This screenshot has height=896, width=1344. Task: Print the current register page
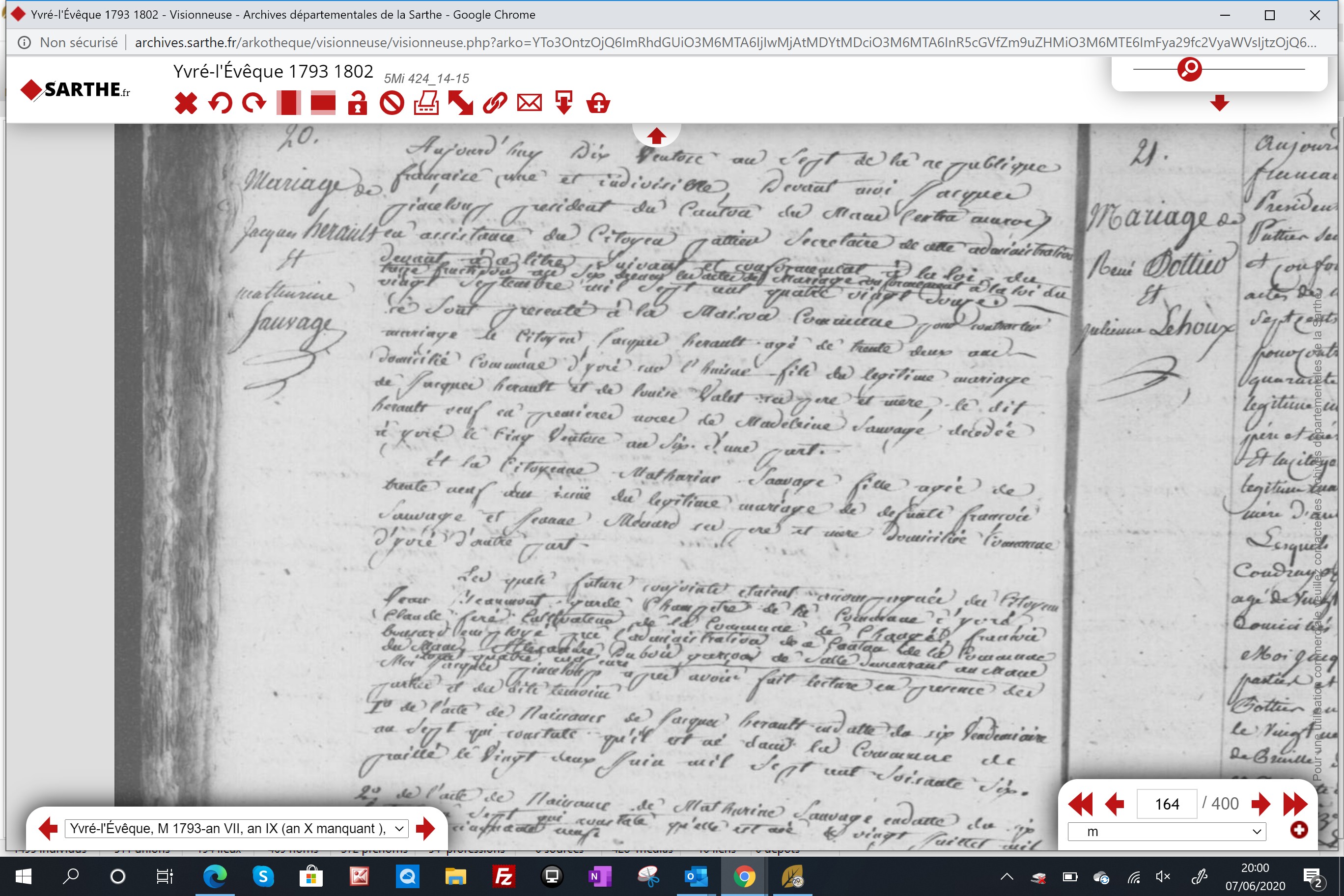point(426,104)
